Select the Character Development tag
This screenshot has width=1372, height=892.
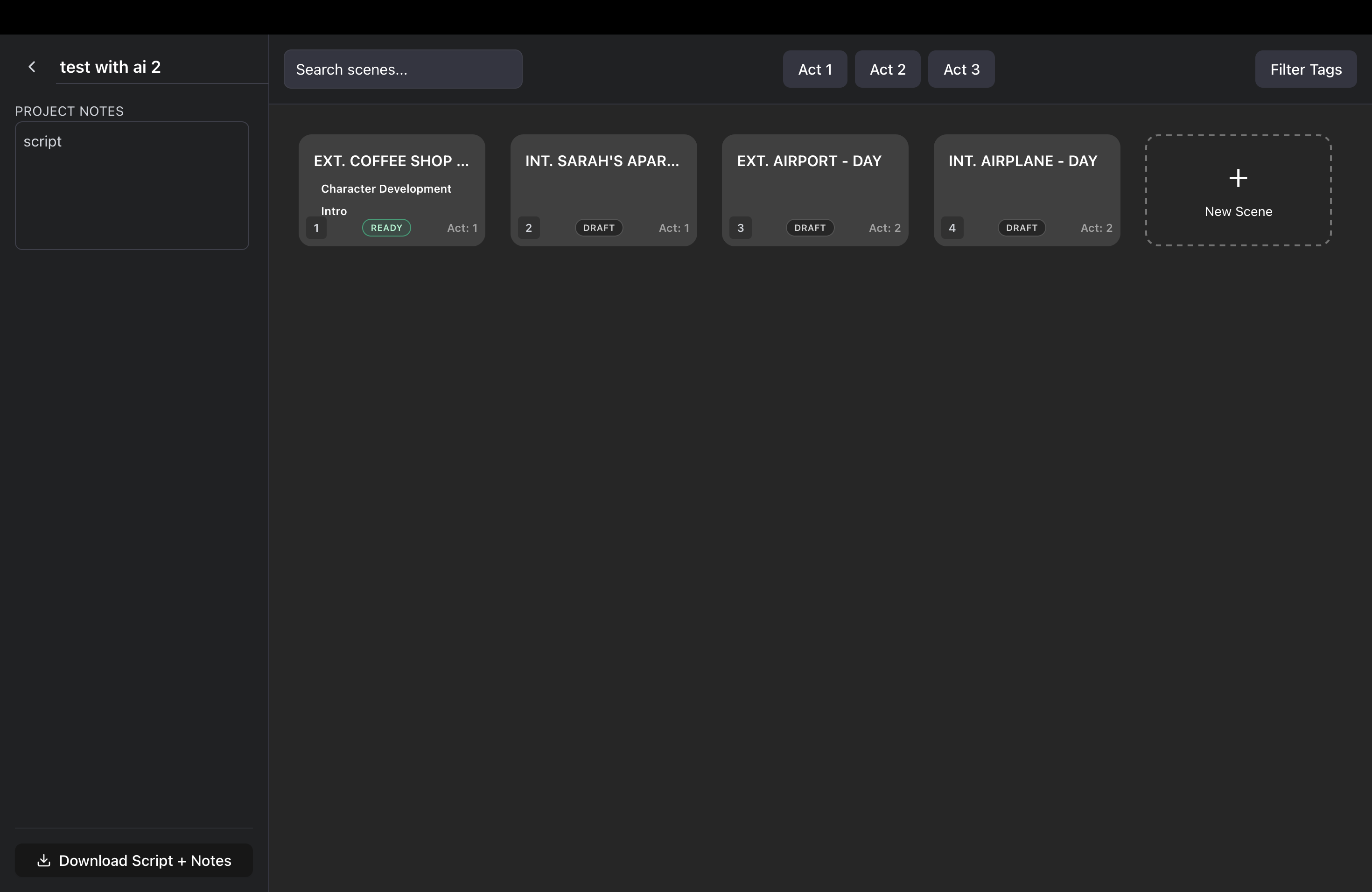[385, 188]
